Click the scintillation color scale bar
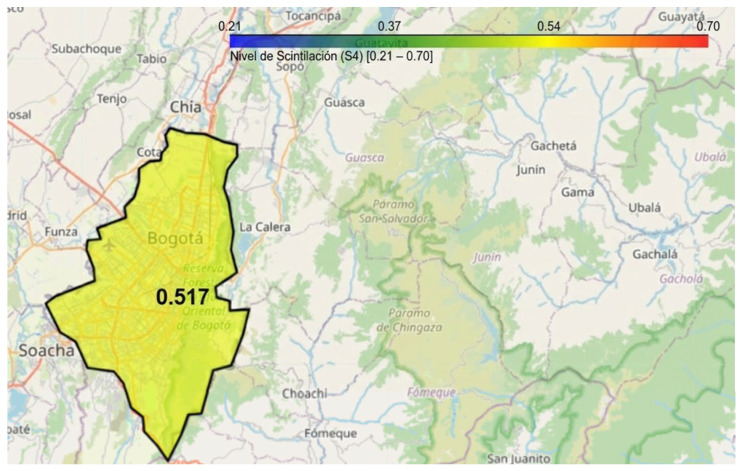The width and height of the screenshot is (743, 471). coord(469,41)
